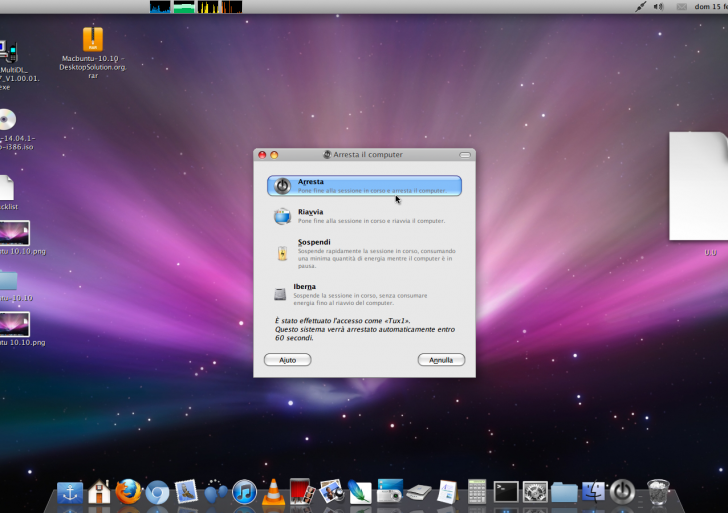Open Chromium browser from the dock
This screenshot has height=513, width=728.
[156, 491]
